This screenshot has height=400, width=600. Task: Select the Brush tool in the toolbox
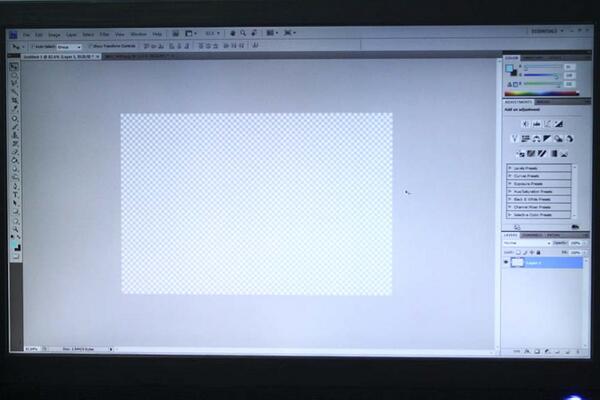(15, 127)
